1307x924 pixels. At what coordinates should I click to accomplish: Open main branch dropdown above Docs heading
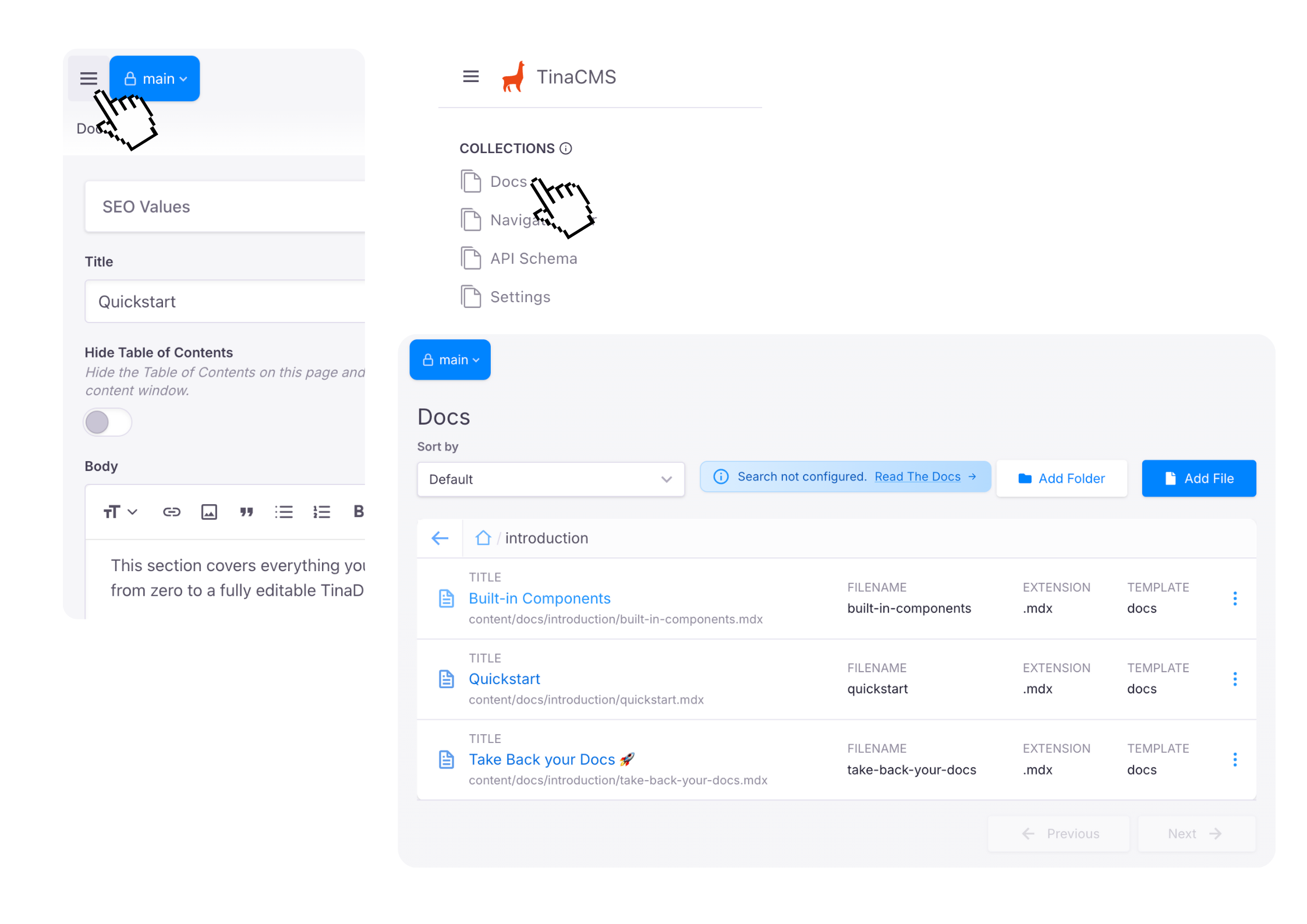click(449, 360)
